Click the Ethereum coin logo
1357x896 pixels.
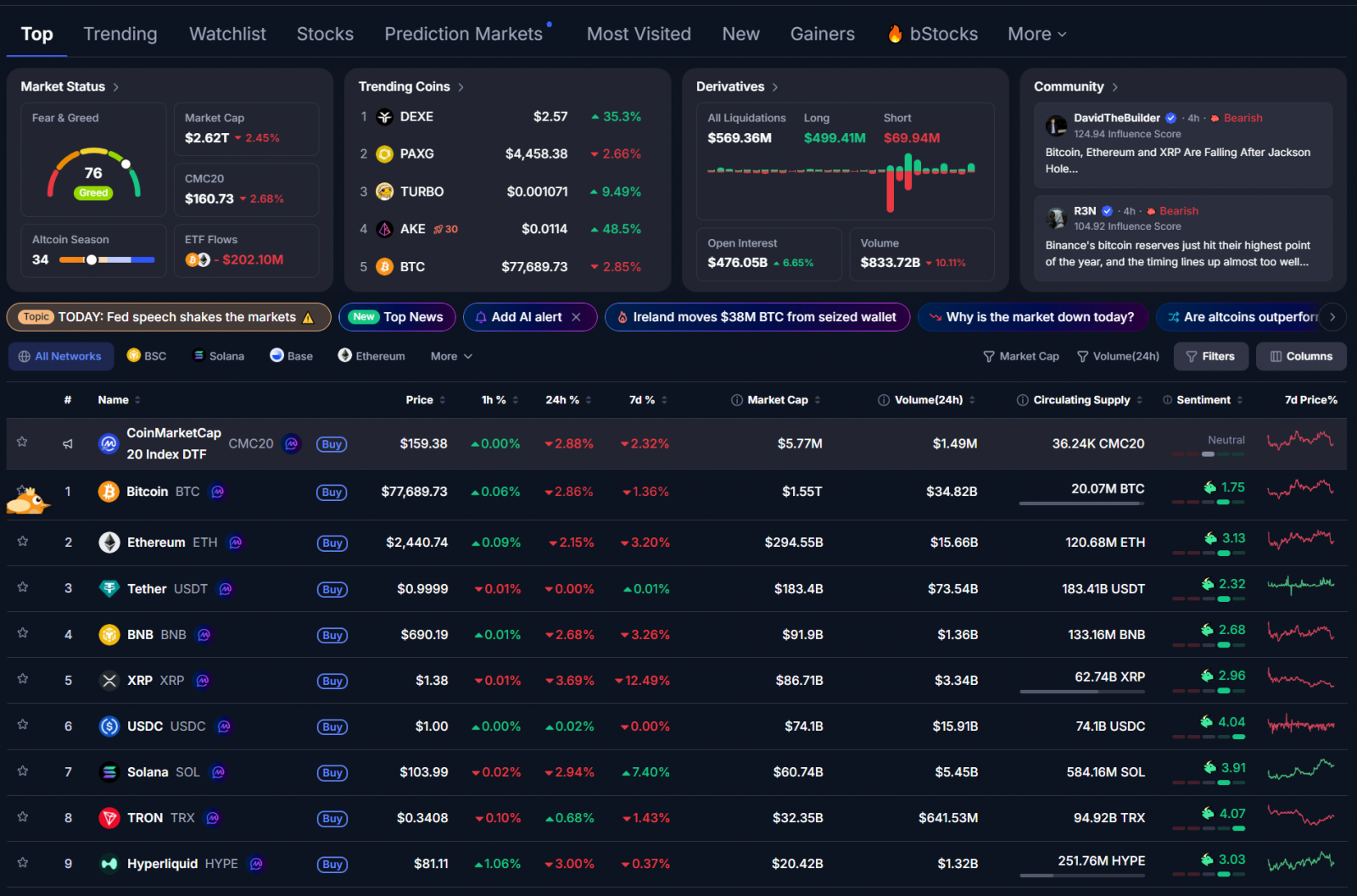click(109, 543)
